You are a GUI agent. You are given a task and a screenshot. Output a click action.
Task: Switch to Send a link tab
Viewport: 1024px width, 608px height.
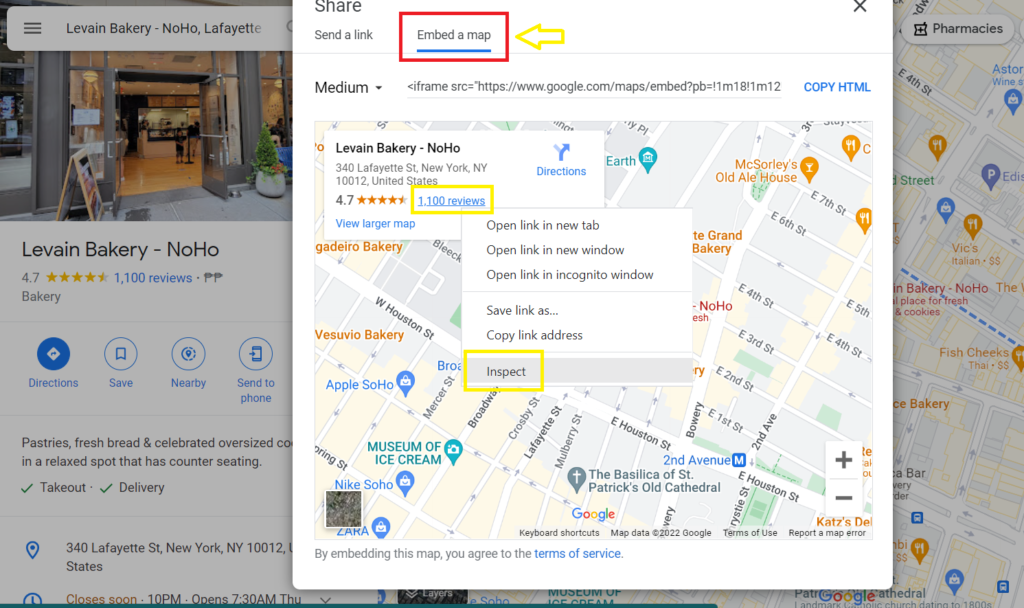(344, 35)
